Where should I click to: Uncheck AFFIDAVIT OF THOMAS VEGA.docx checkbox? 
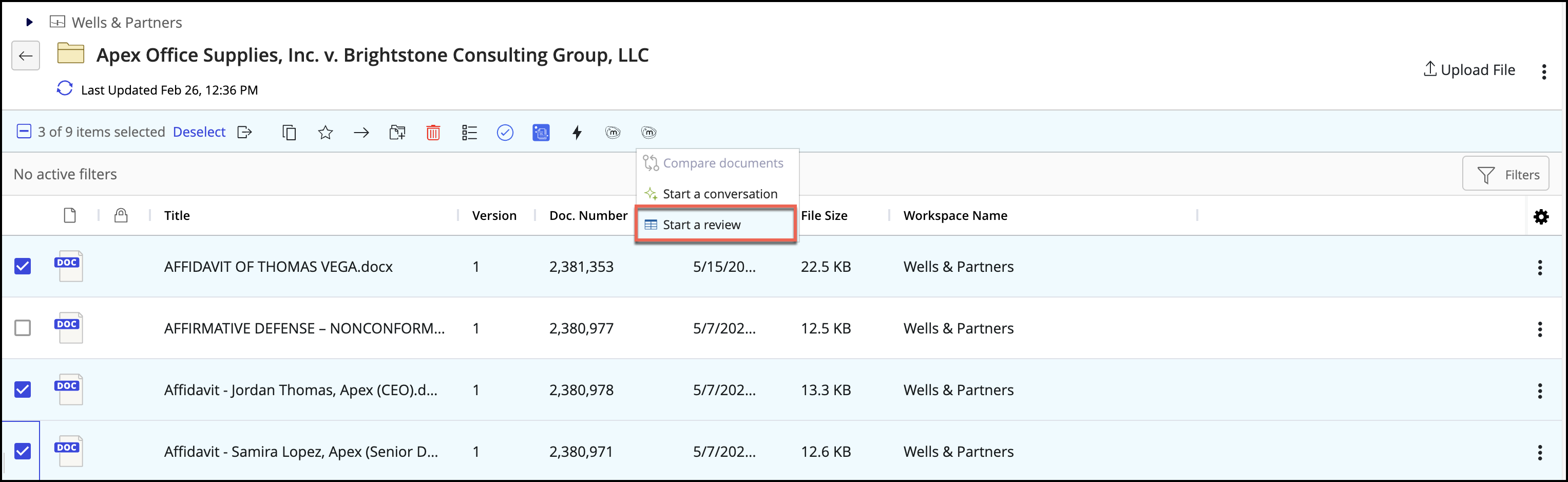tap(23, 266)
